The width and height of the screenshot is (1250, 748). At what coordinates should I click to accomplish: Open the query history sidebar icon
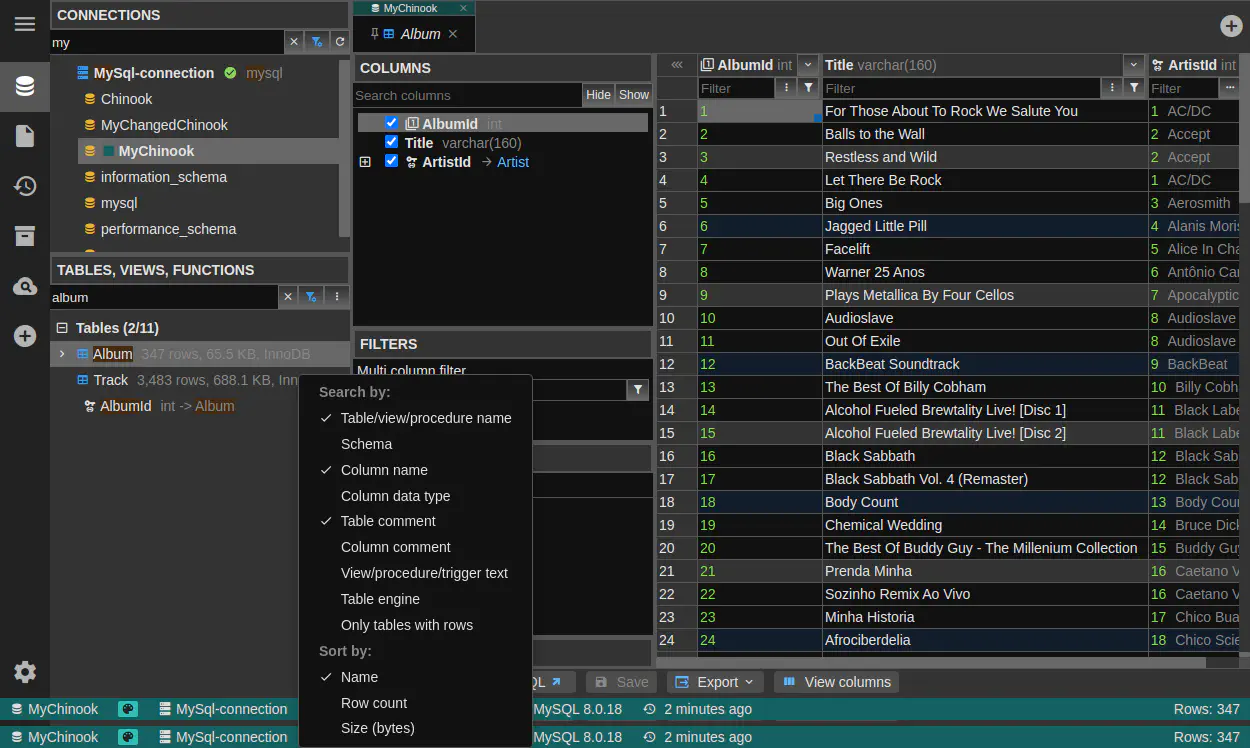pos(25,186)
